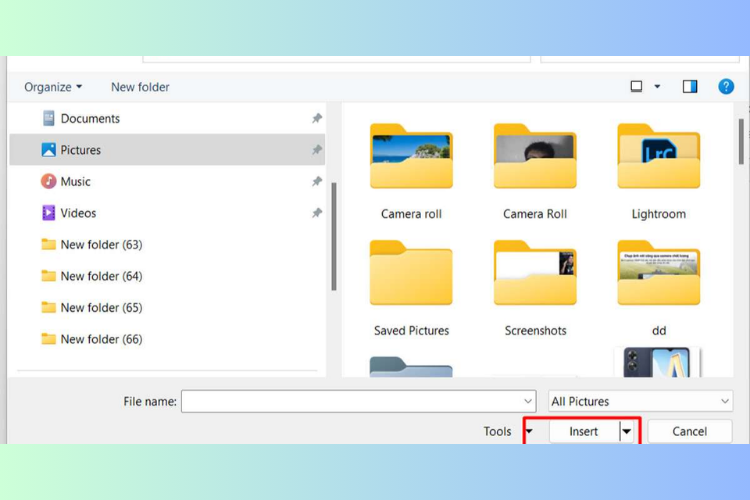Click the Pictures image icon
Screen dimensions: 750x500
(48, 150)
